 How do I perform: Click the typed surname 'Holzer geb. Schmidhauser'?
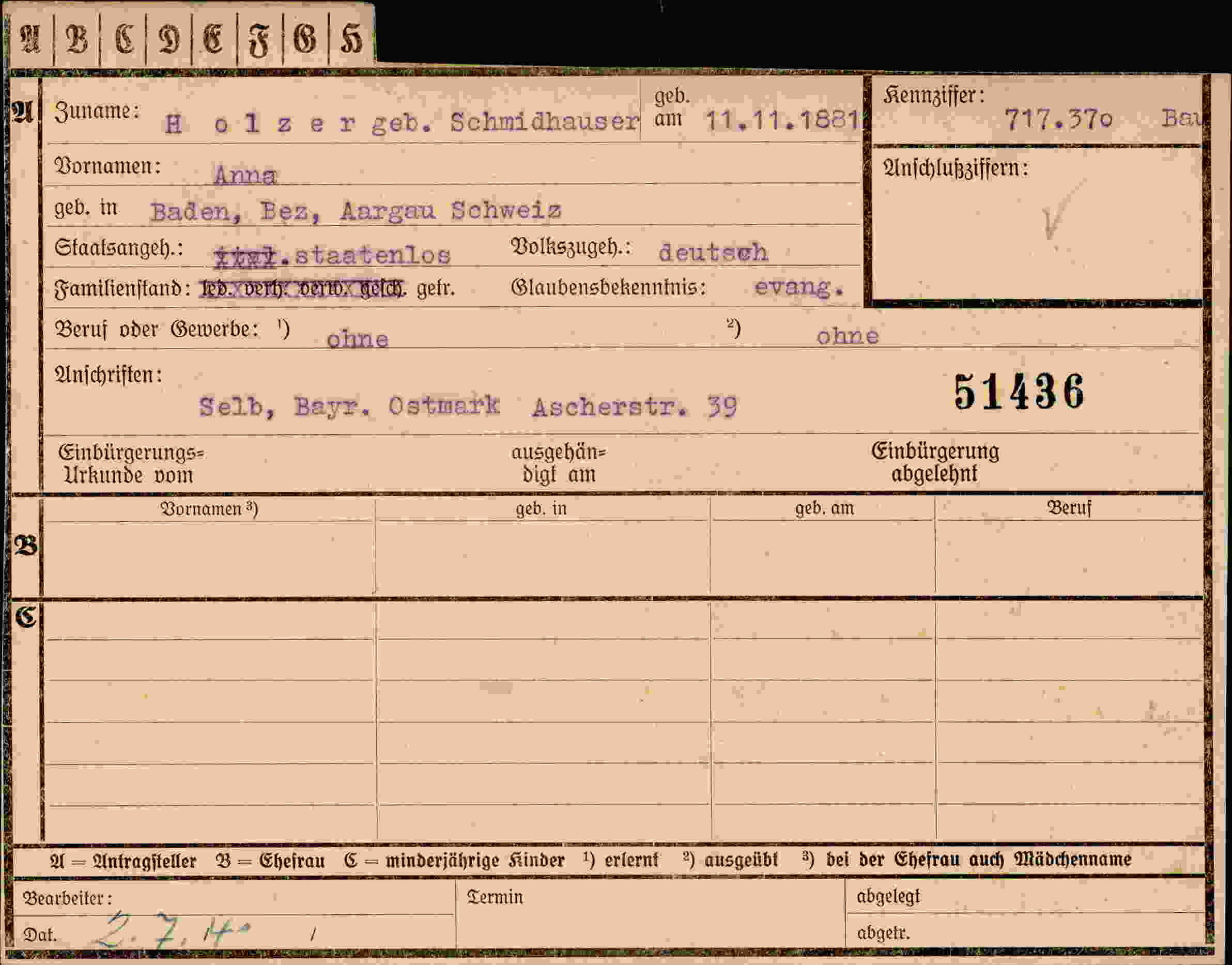402,122
